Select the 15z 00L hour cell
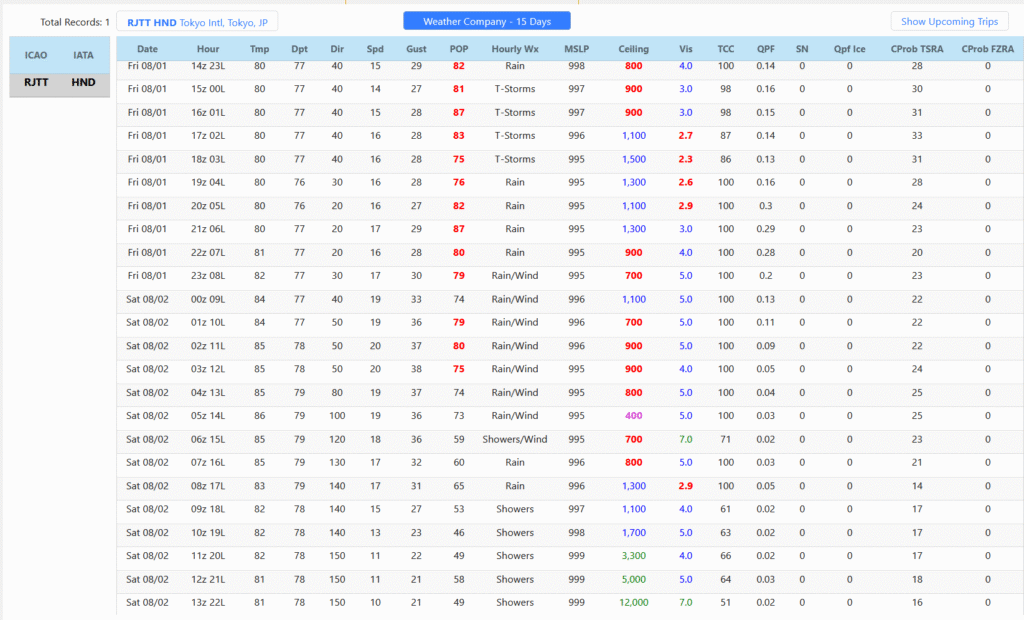This screenshot has width=1024, height=620. pyautogui.click(x=208, y=89)
